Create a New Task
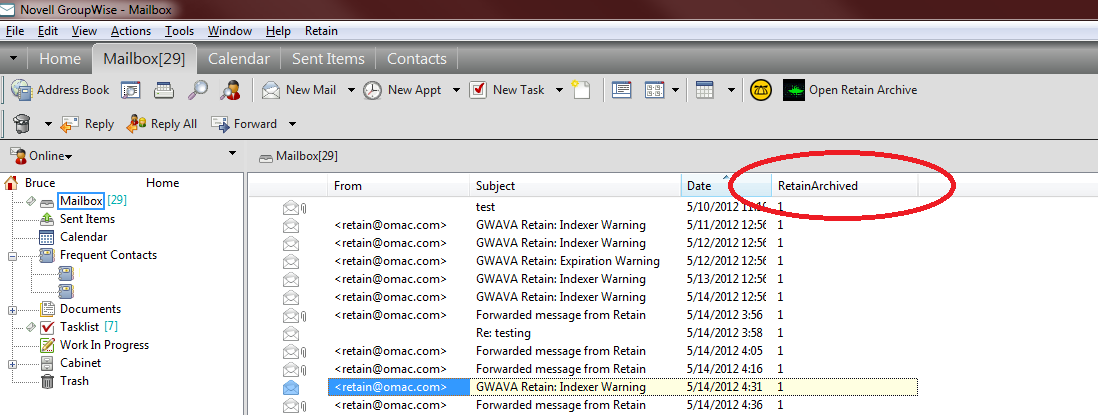Screen dimensions: 1098x415 [x=507, y=90]
